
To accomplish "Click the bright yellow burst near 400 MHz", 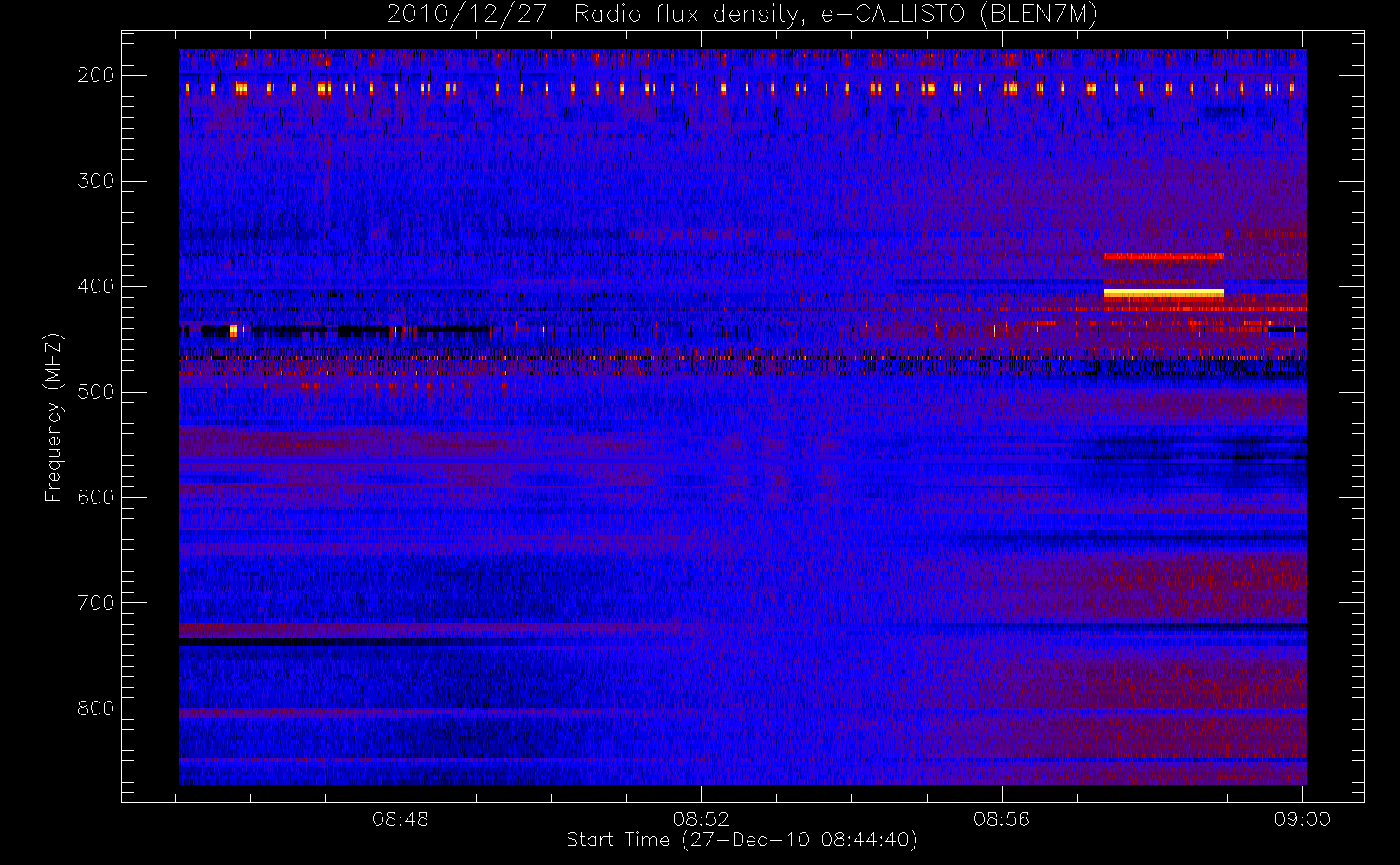I will 1164,293.
